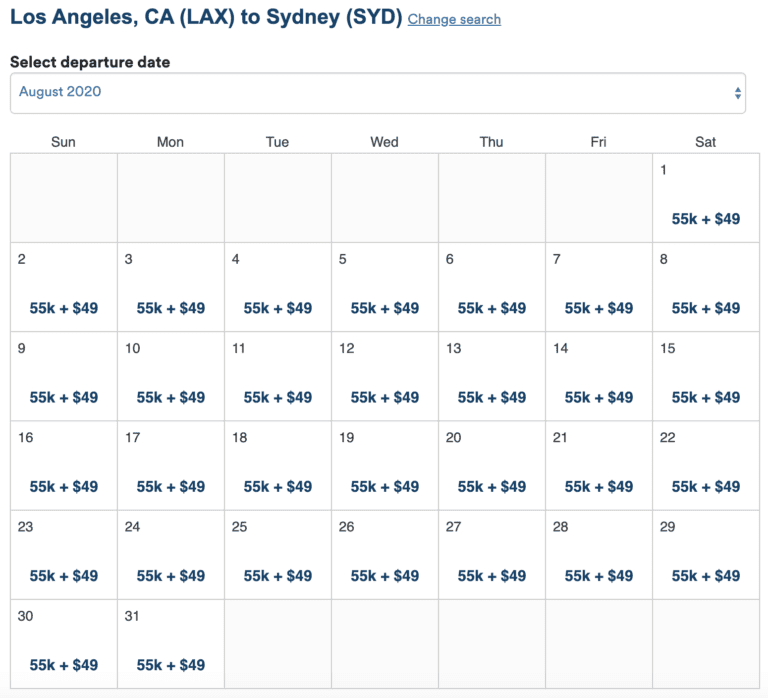
Task: Pick the August 16 calendar cell
Action: click(x=64, y=465)
